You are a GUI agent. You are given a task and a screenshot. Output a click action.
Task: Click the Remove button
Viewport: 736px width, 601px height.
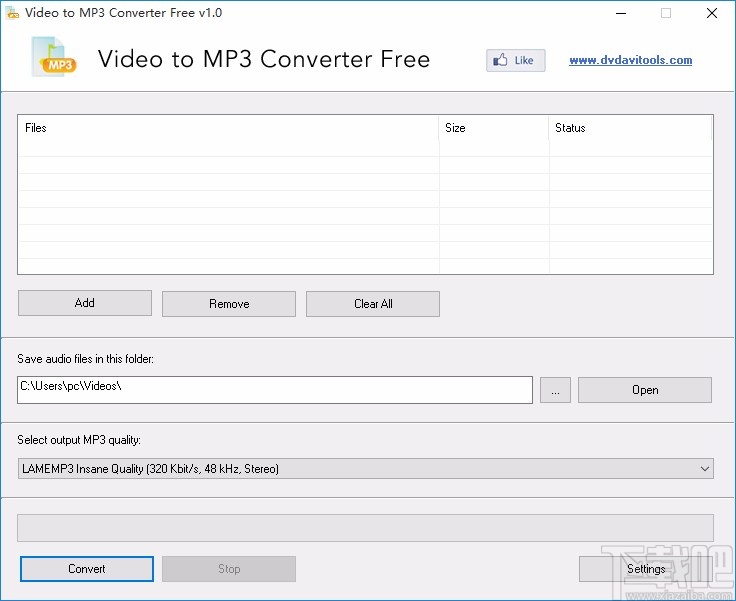[229, 303]
